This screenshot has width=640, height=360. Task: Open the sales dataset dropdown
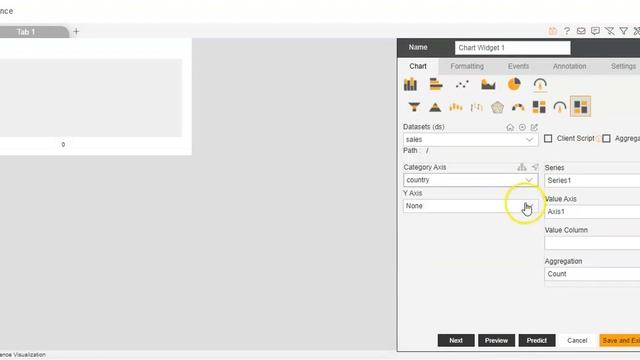click(x=471, y=140)
